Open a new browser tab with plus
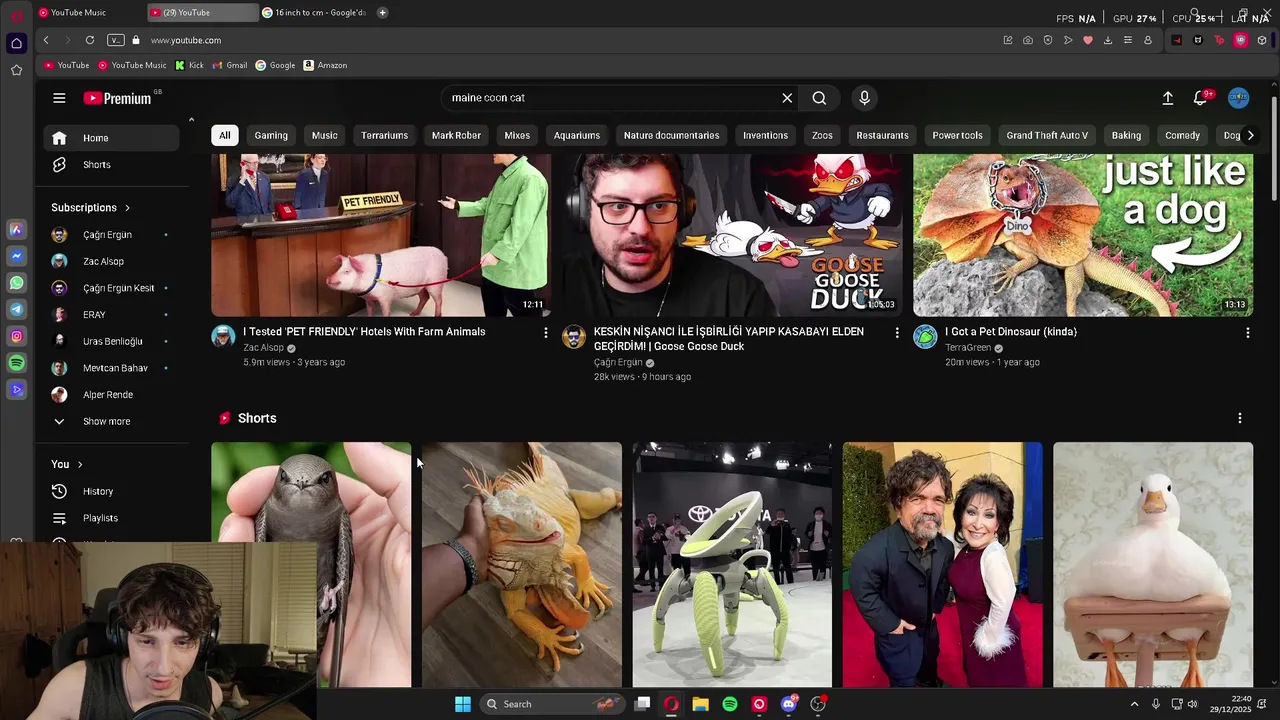1280x720 pixels. pyautogui.click(x=382, y=13)
